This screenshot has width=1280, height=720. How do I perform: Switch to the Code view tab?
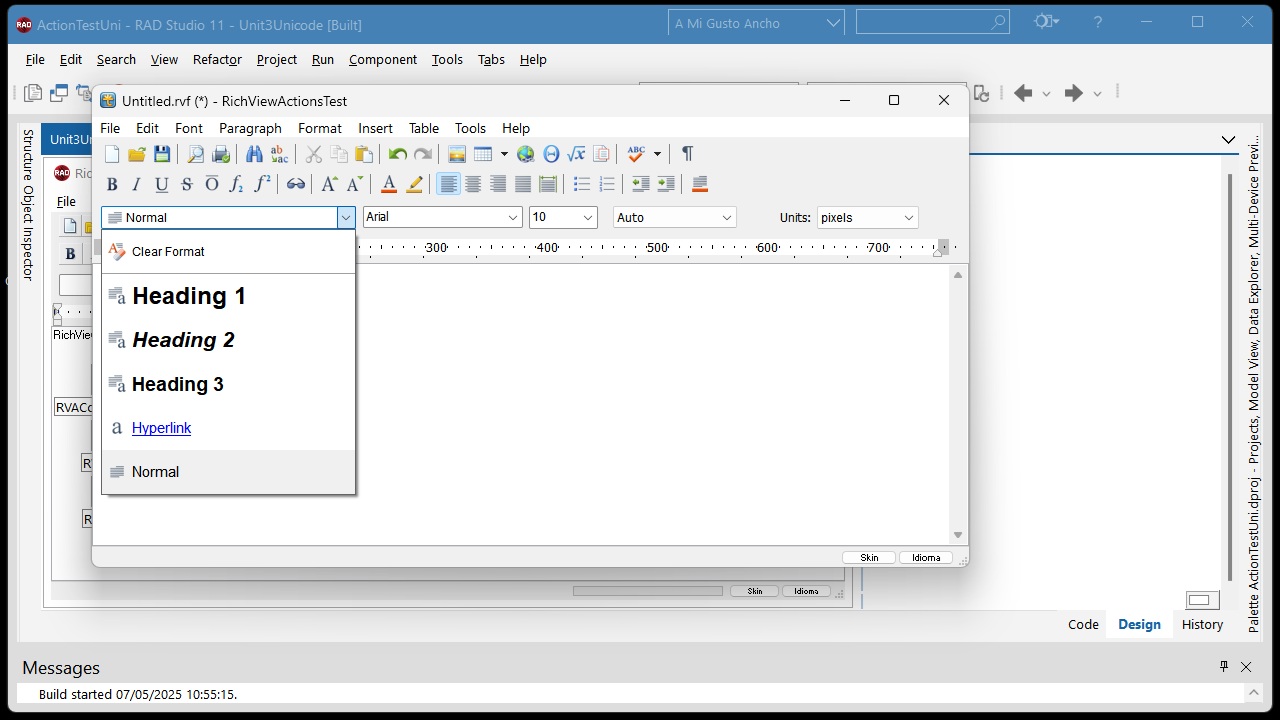1083,624
